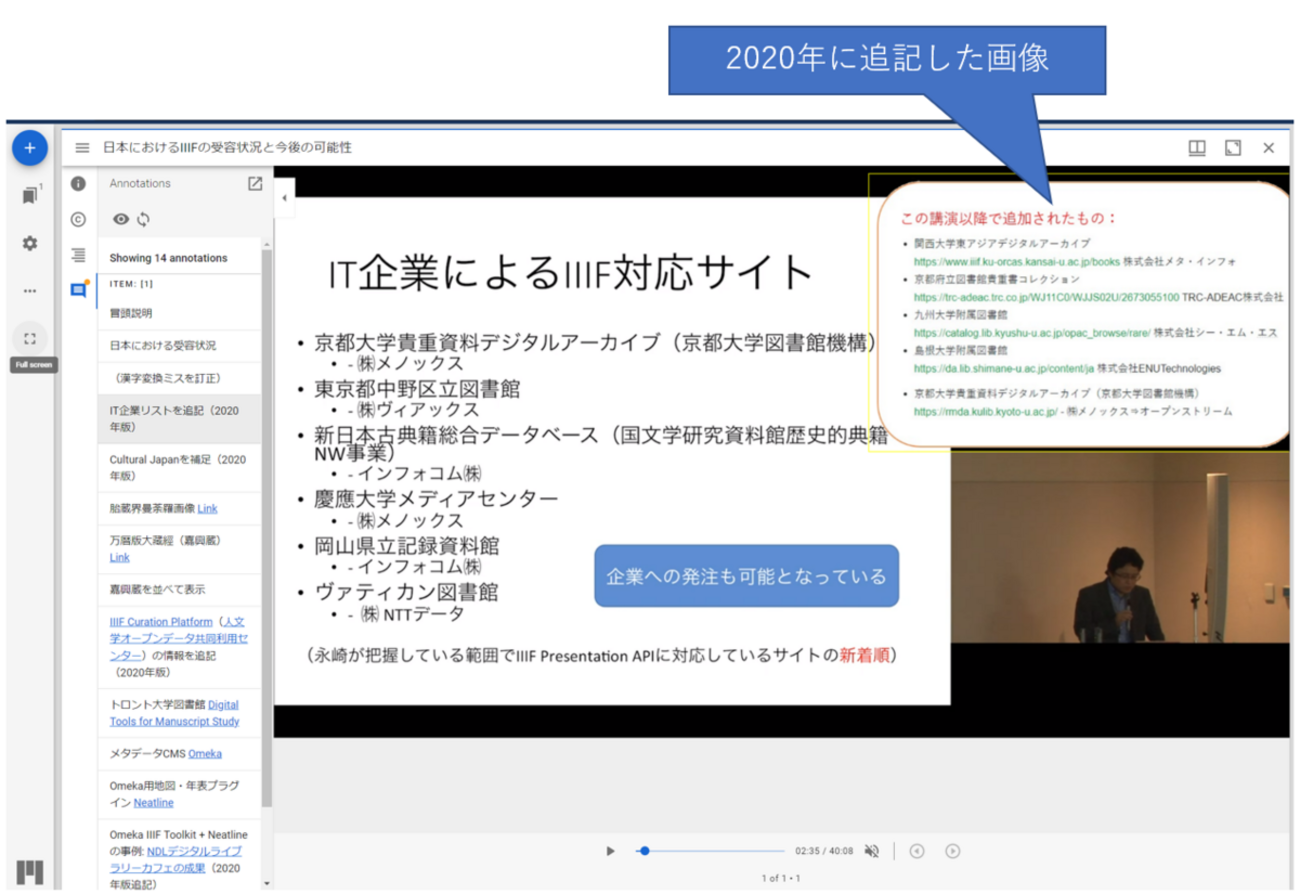Click the slide heading IT企業によるIIIF対応サイト
Viewport: 1300px width, 894px height.
571,273
